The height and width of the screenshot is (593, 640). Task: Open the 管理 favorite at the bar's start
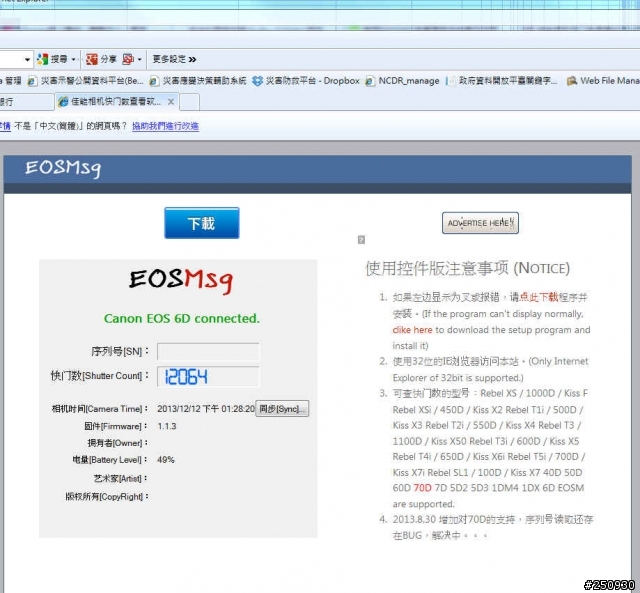coord(11,80)
